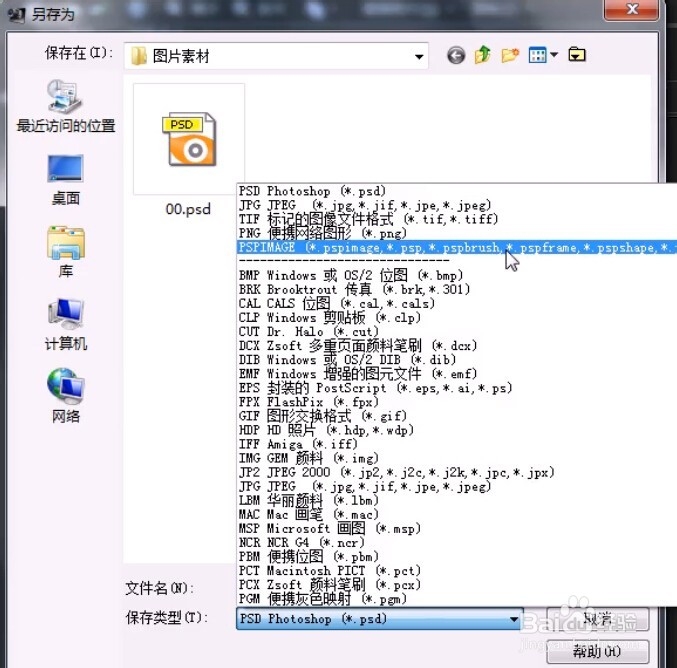Screen dimensions: 677x668
Task: Click the Back navigation arrow icon
Action: (x=456, y=55)
